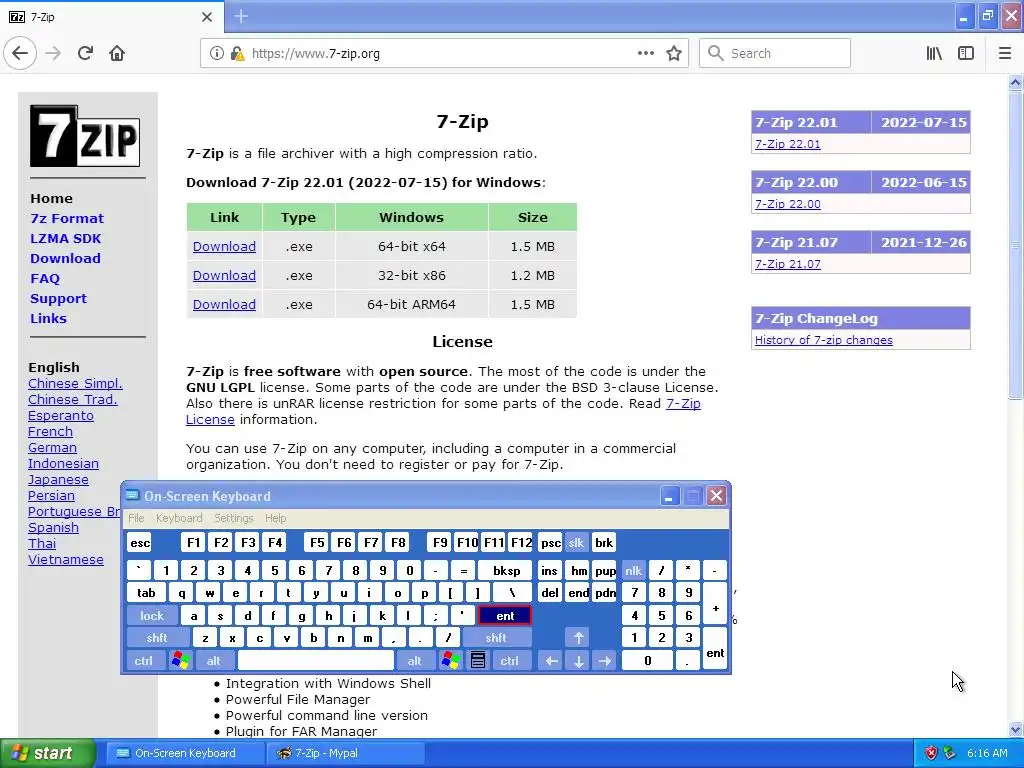Viewport: 1024px width, 768px height.
Task: Click the down arrow key on keyboard
Action: pyautogui.click(x=578, y=660)
